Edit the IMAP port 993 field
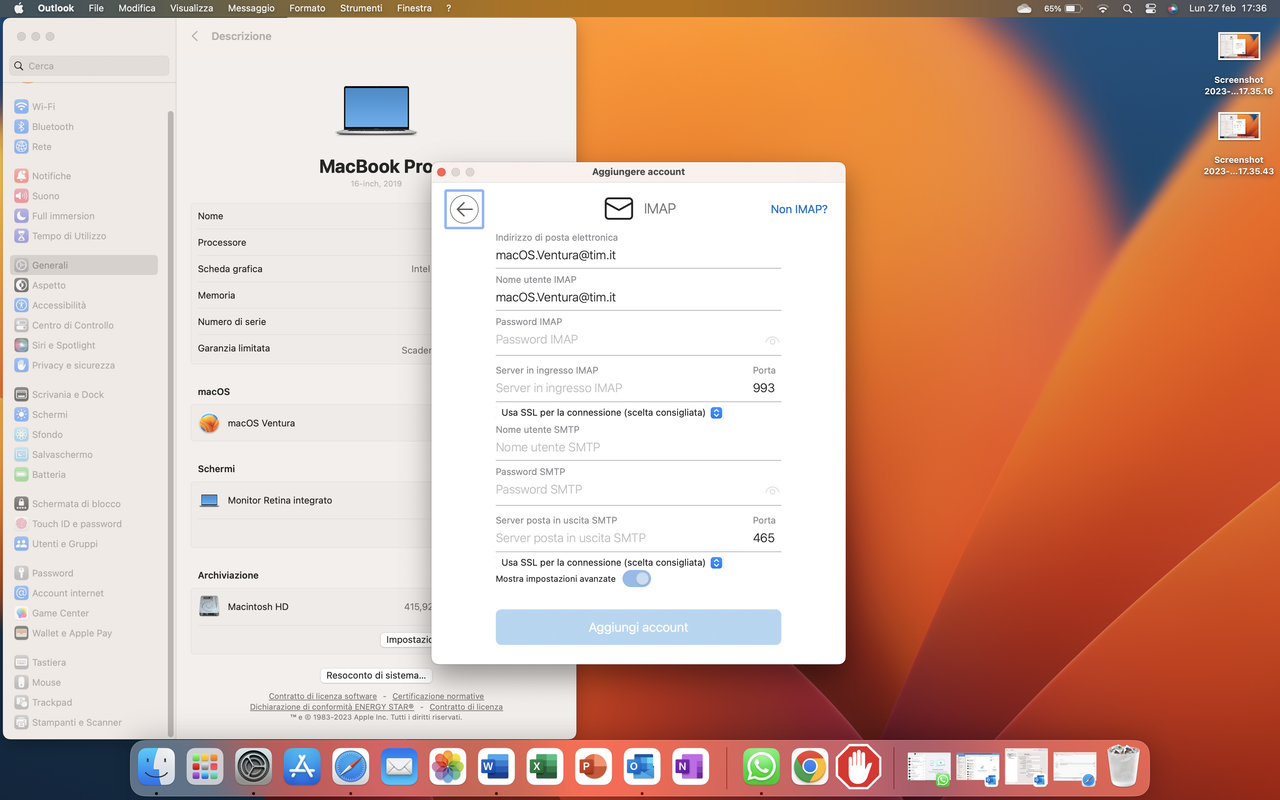Image resolution: width=1280 pixels, height=800 pixels. (764, 388)
